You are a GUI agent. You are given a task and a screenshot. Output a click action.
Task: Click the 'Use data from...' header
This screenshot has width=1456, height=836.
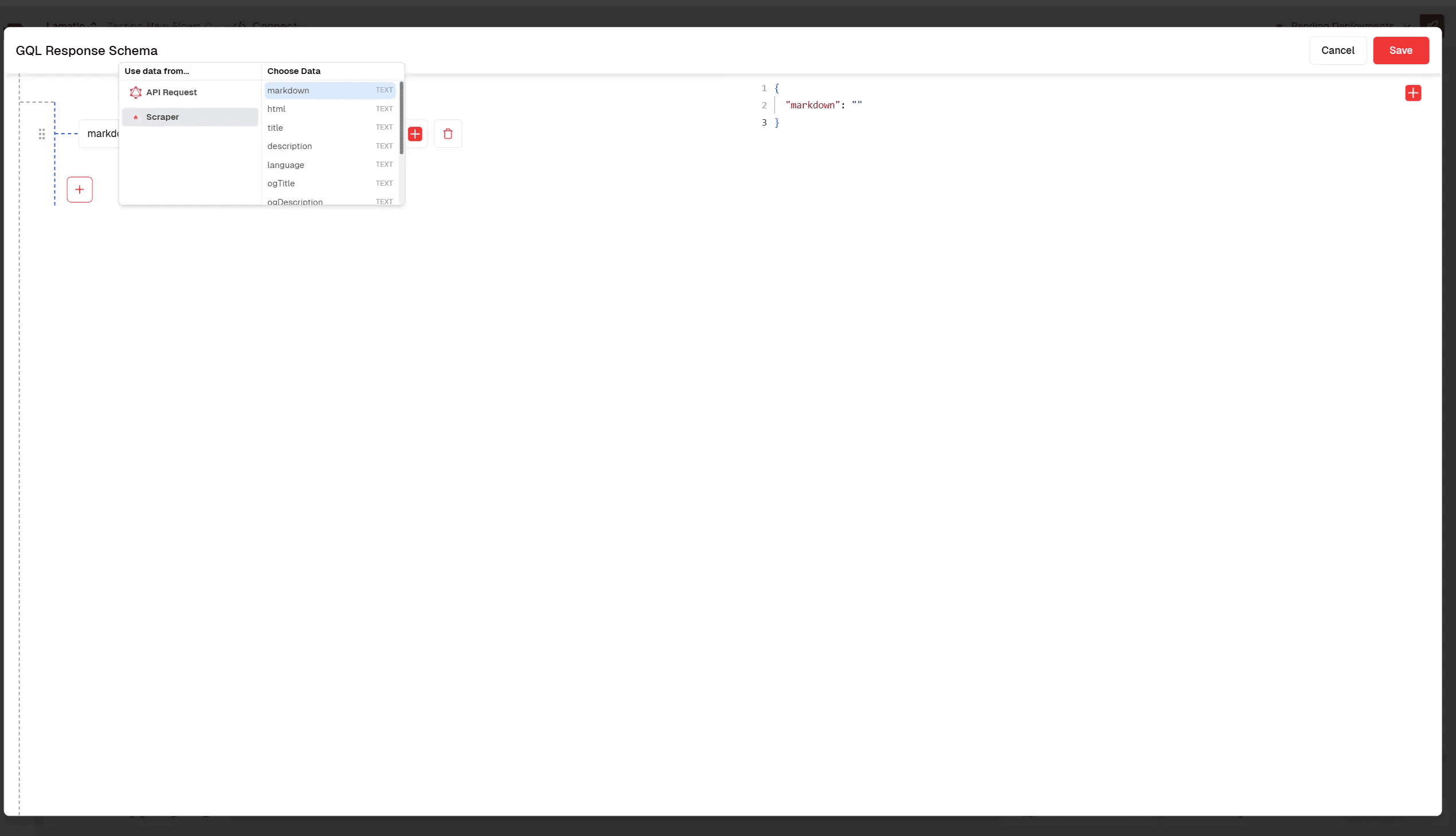coord(156,71)
